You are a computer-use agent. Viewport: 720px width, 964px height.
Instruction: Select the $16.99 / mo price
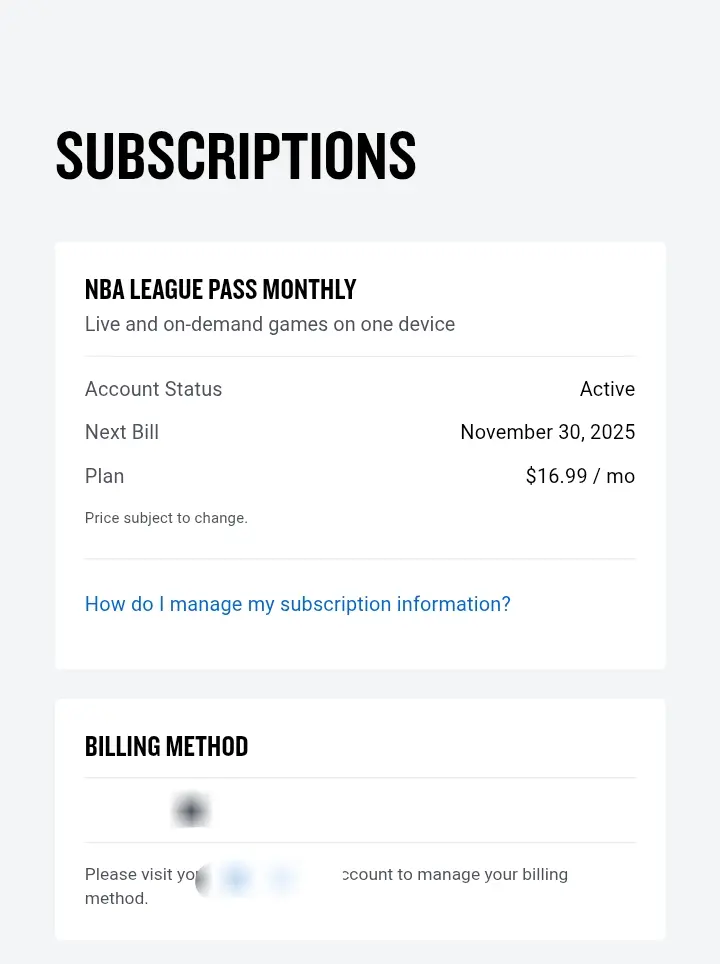coord(580,476)
